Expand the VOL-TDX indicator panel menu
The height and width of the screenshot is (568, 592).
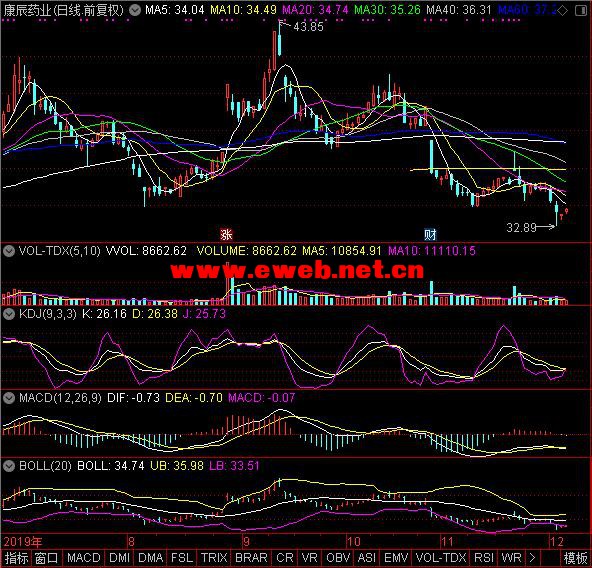[x=9, y=251]
